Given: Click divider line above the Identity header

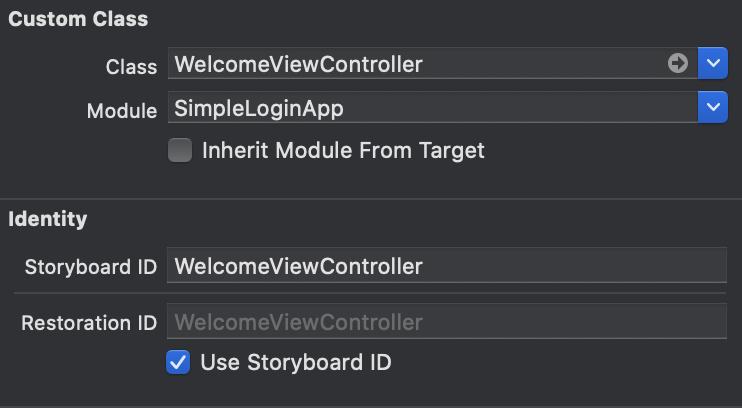Looking at the screenshot, I should coord(371,199).
